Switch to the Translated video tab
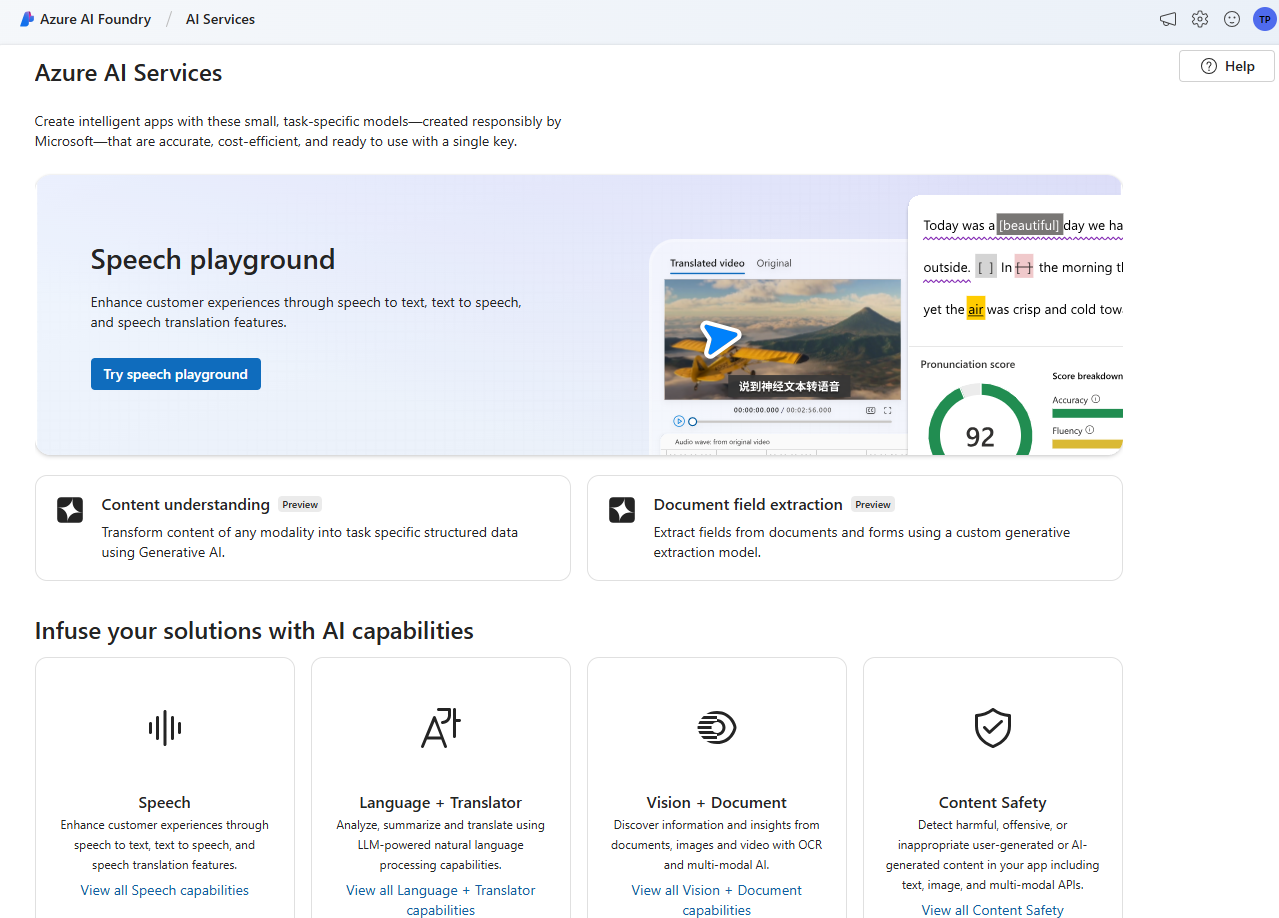The height and width of the screenshot is (918, 1279). [707, 264]
